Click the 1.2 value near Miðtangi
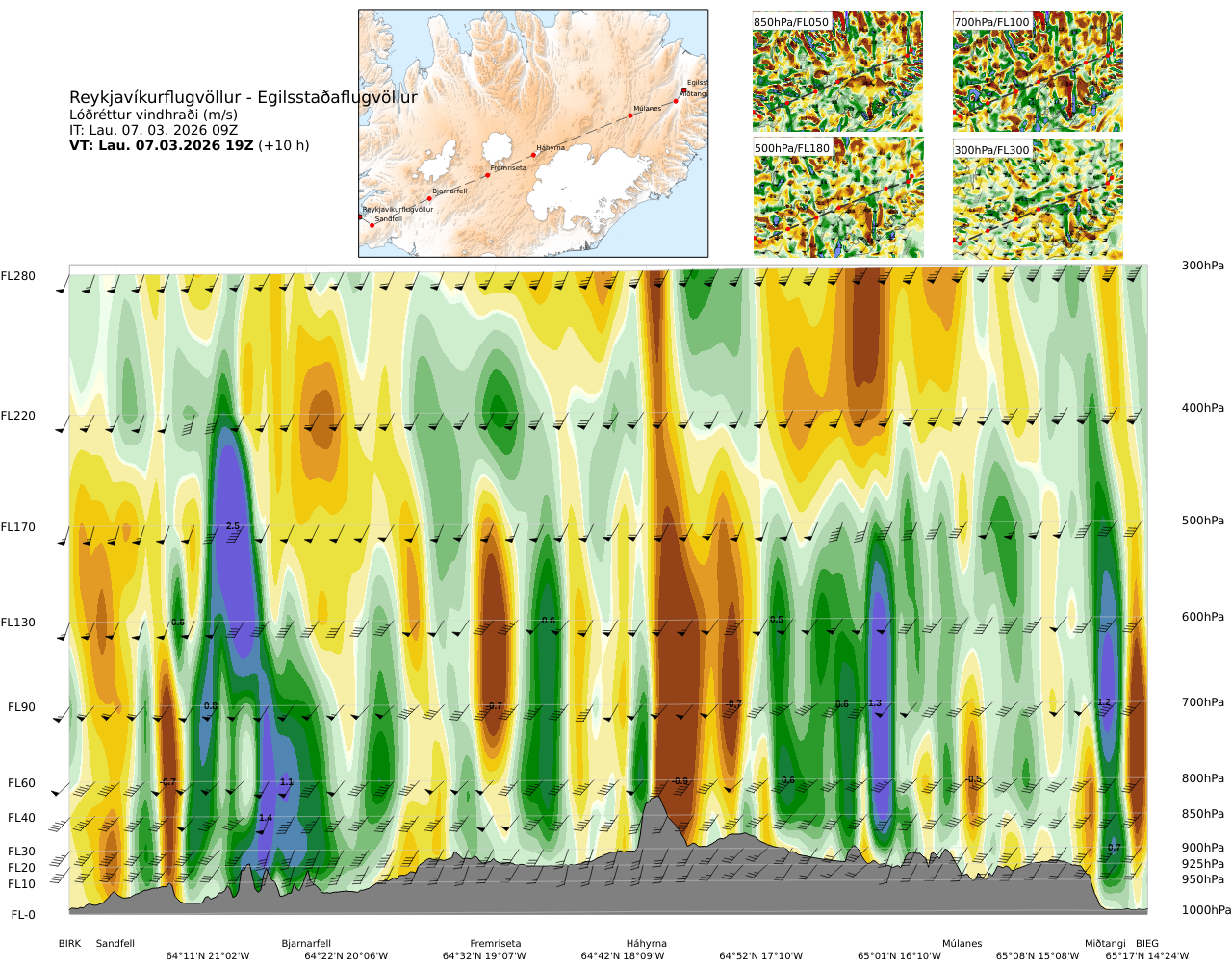 [1104, 702]
